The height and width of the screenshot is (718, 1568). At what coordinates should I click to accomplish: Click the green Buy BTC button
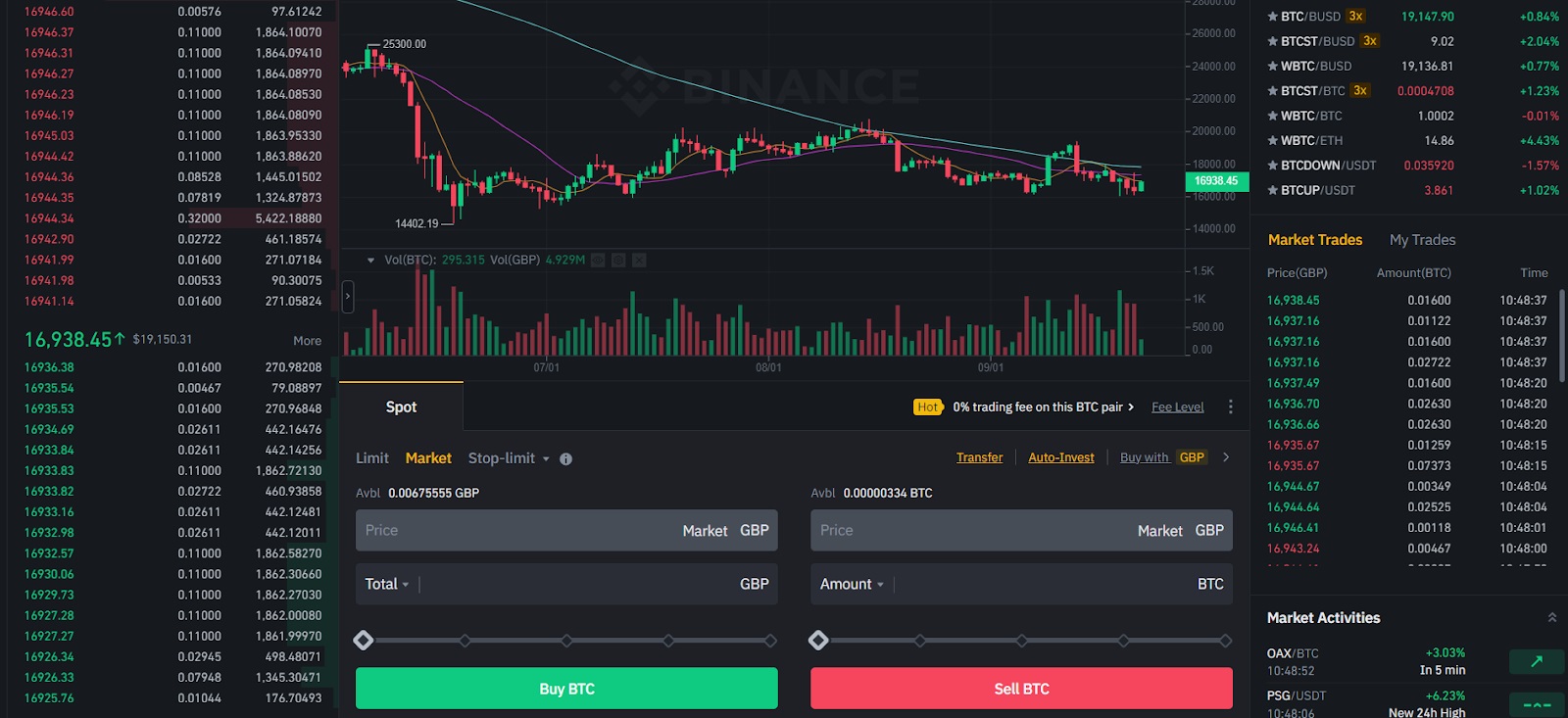pos(566,689)
